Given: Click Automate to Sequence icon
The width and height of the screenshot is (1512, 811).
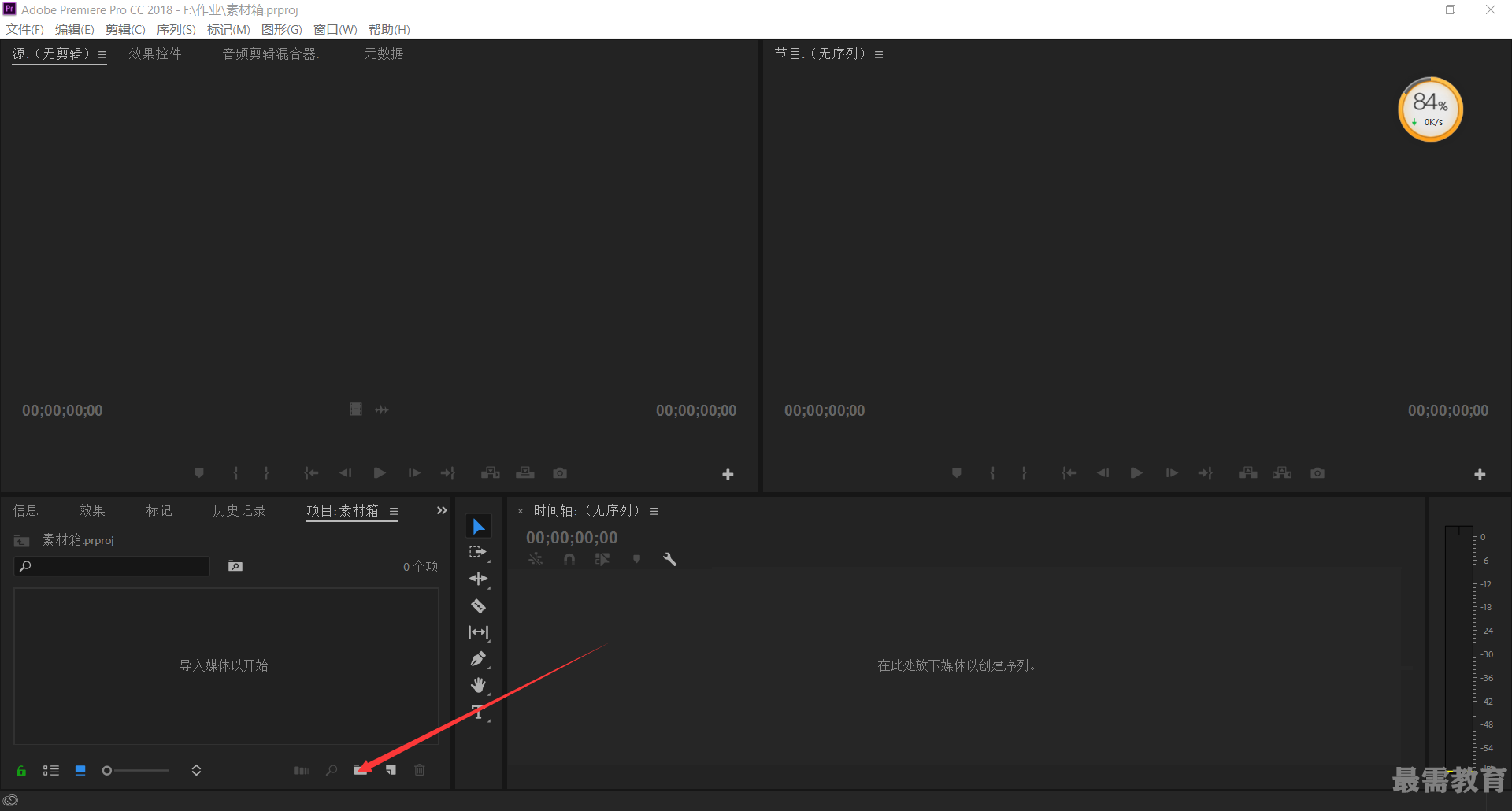Looking at the screenshot, I should 301,770.
